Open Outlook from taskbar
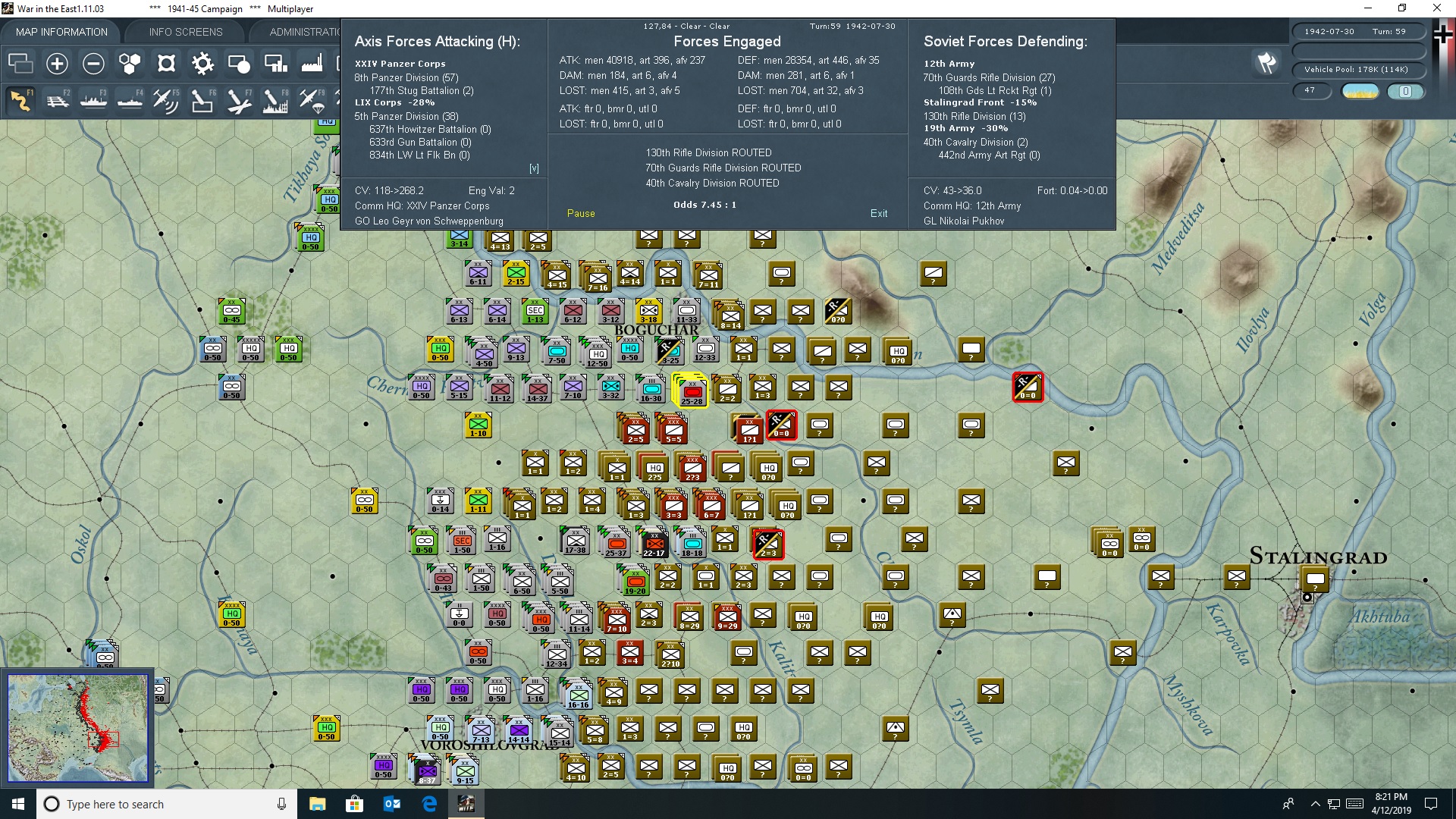The width and height of the screenshot is (1456, 819). [x=392, y=804]
